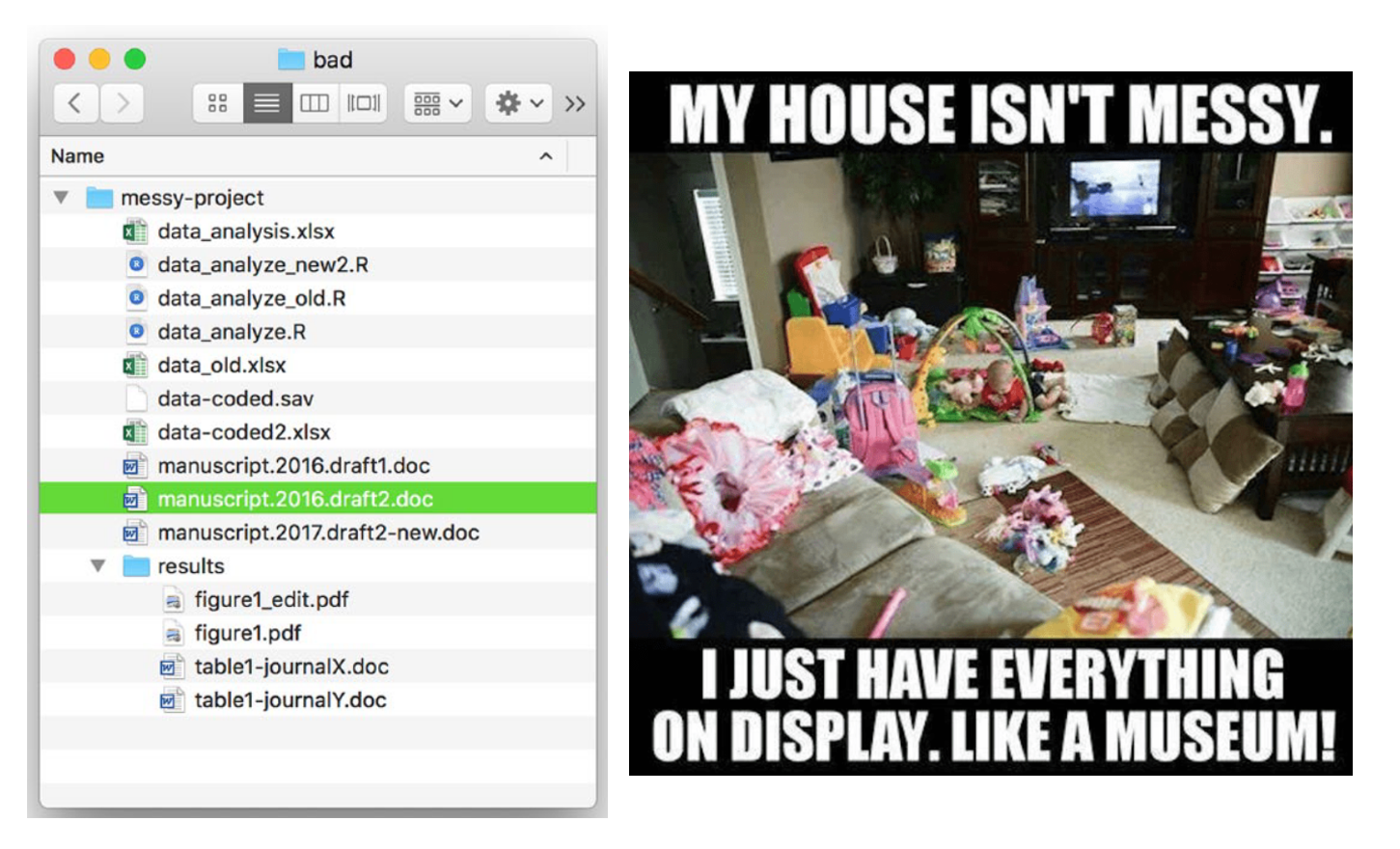Screen dimensions: 1400x849
Task: Select the file name manuscript.2017.draft2-new.doc
Action: click(x=318, y=533)
